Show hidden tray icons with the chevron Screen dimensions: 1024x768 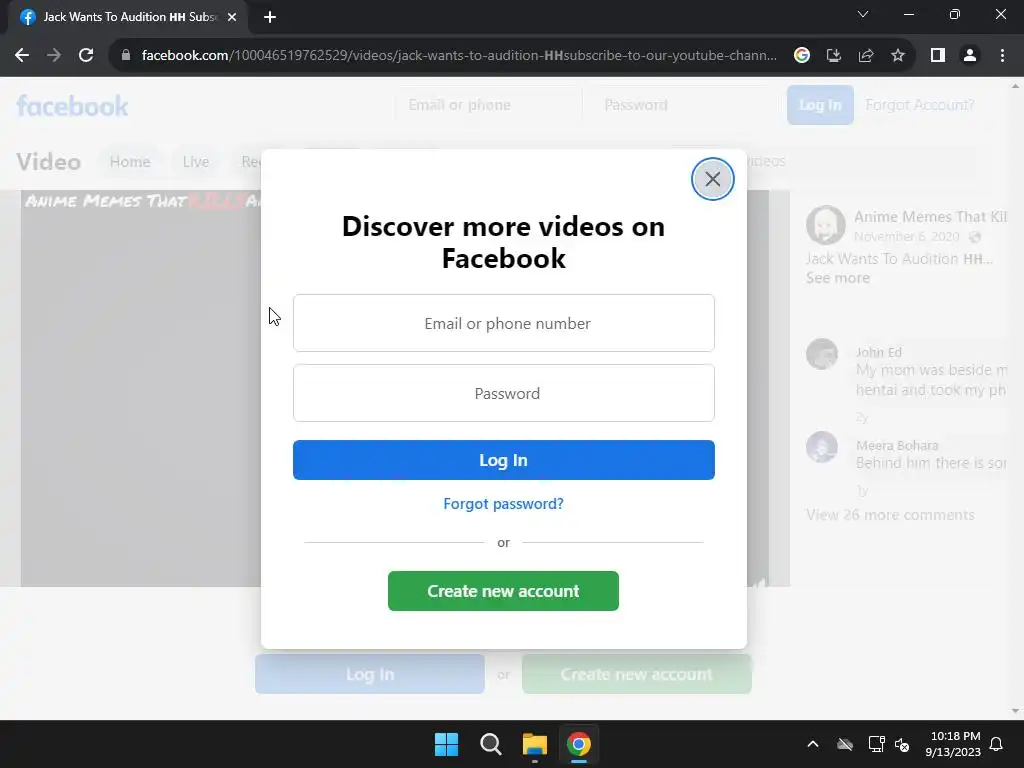(x=813, y=744)
